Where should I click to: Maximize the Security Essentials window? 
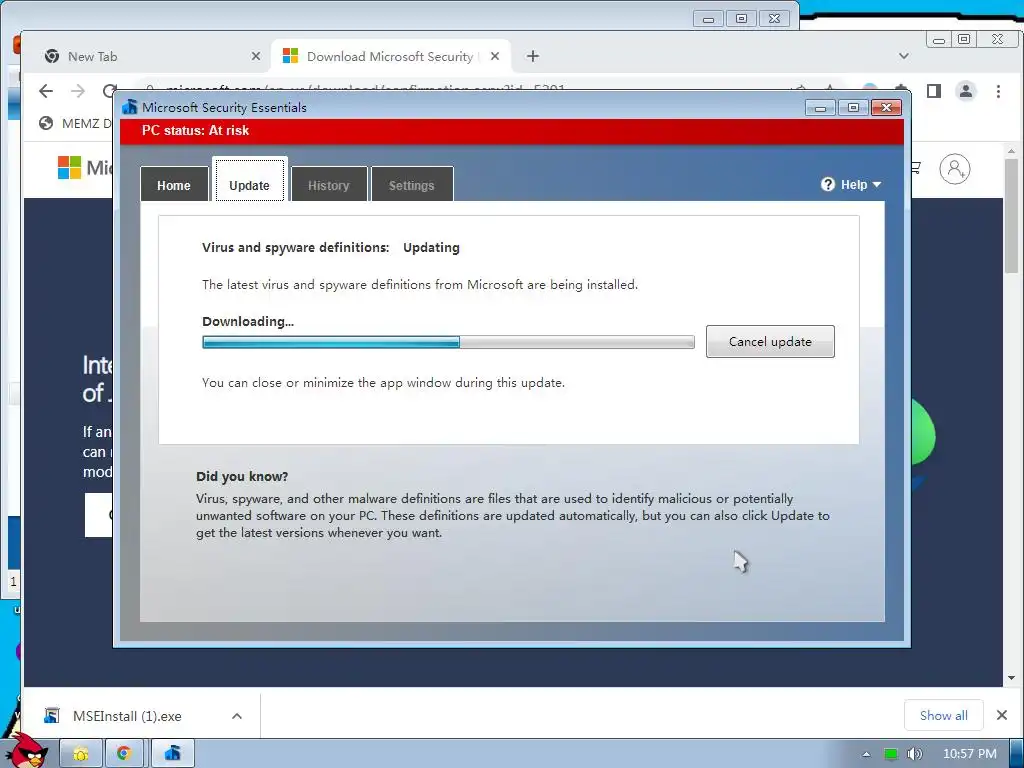click(853, 108)
